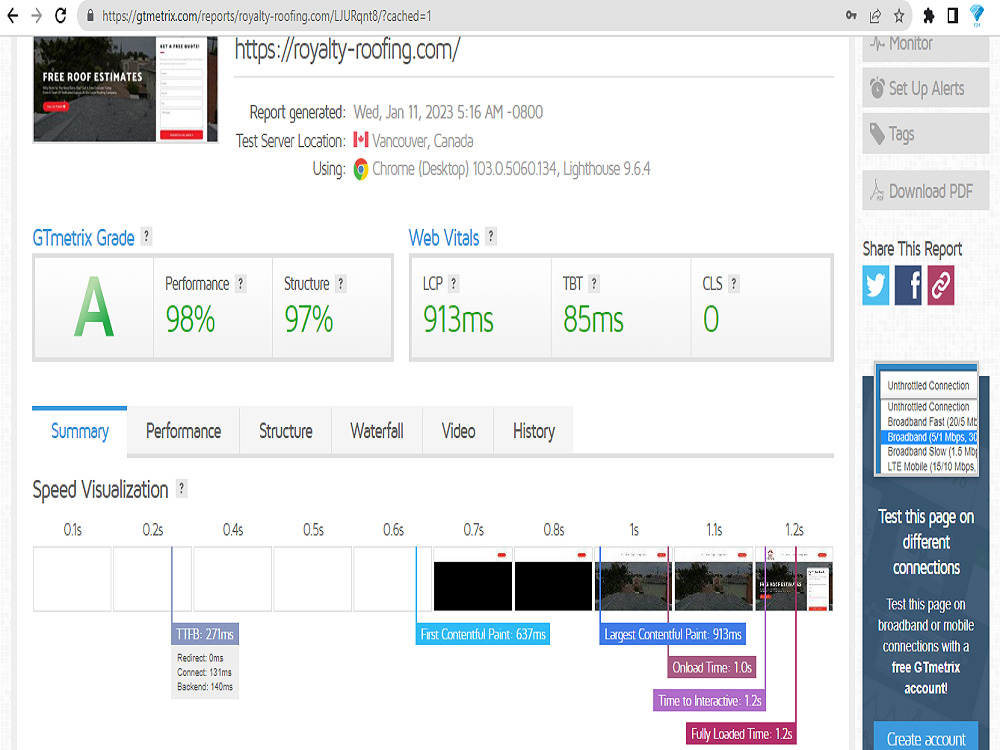This screenshot has width=1000, height=750.
Task: Click the 85ms TBT value
Action: (593, 320)
